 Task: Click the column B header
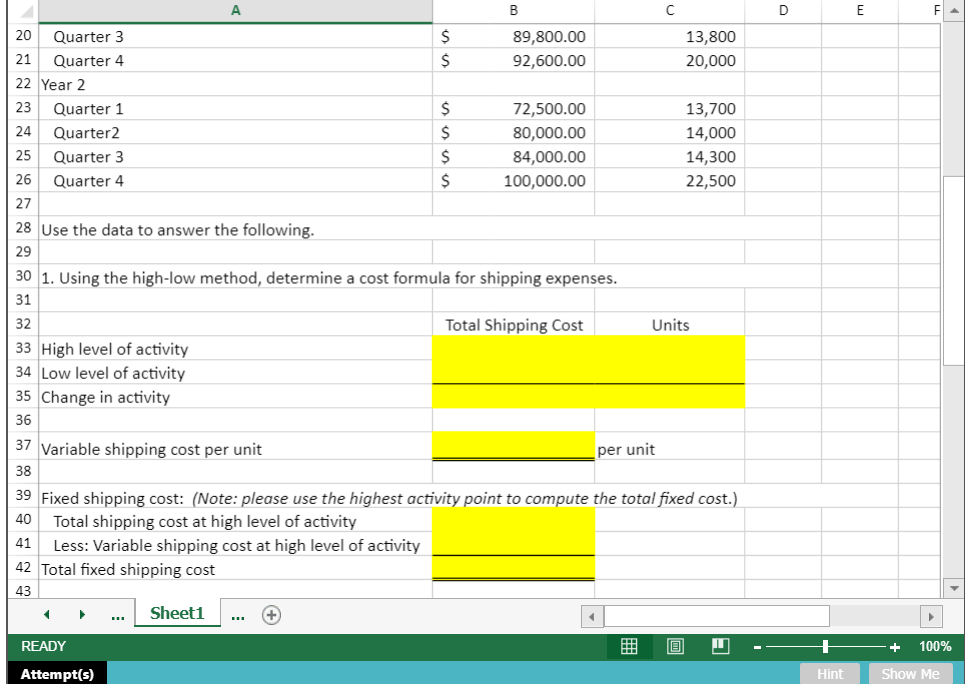(512, 10)
